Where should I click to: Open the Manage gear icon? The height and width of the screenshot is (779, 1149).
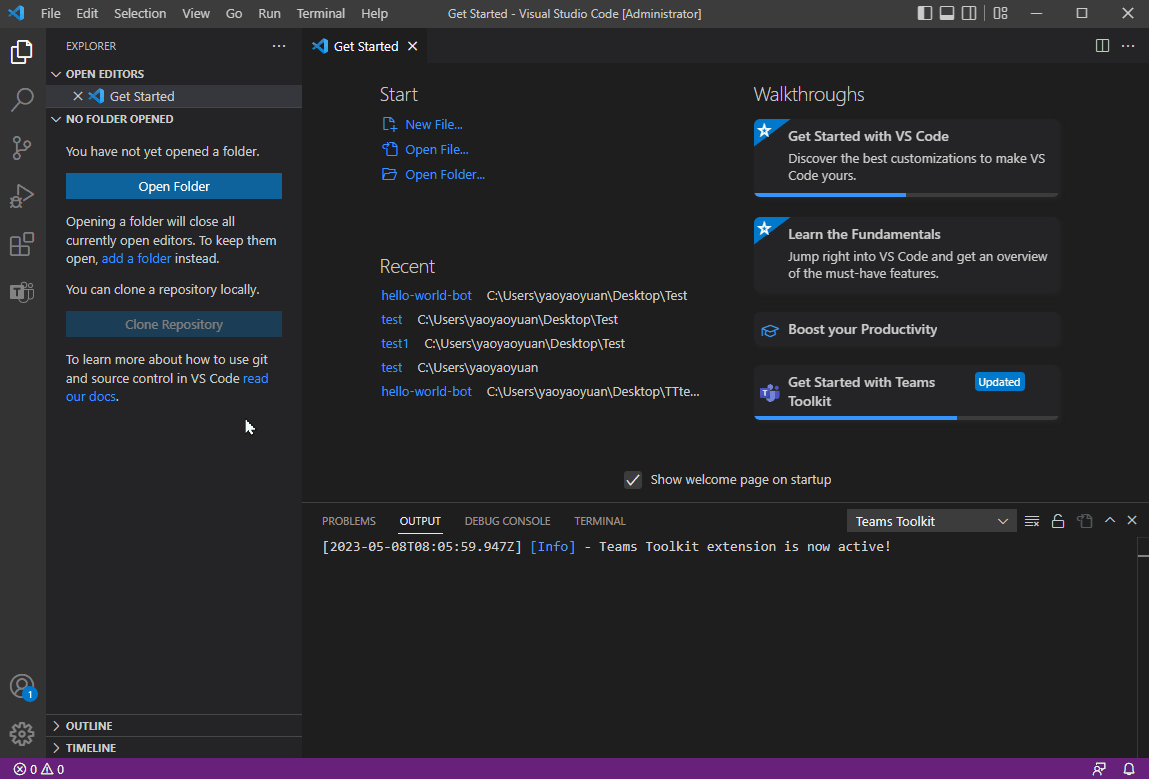[x=22, y=734]
